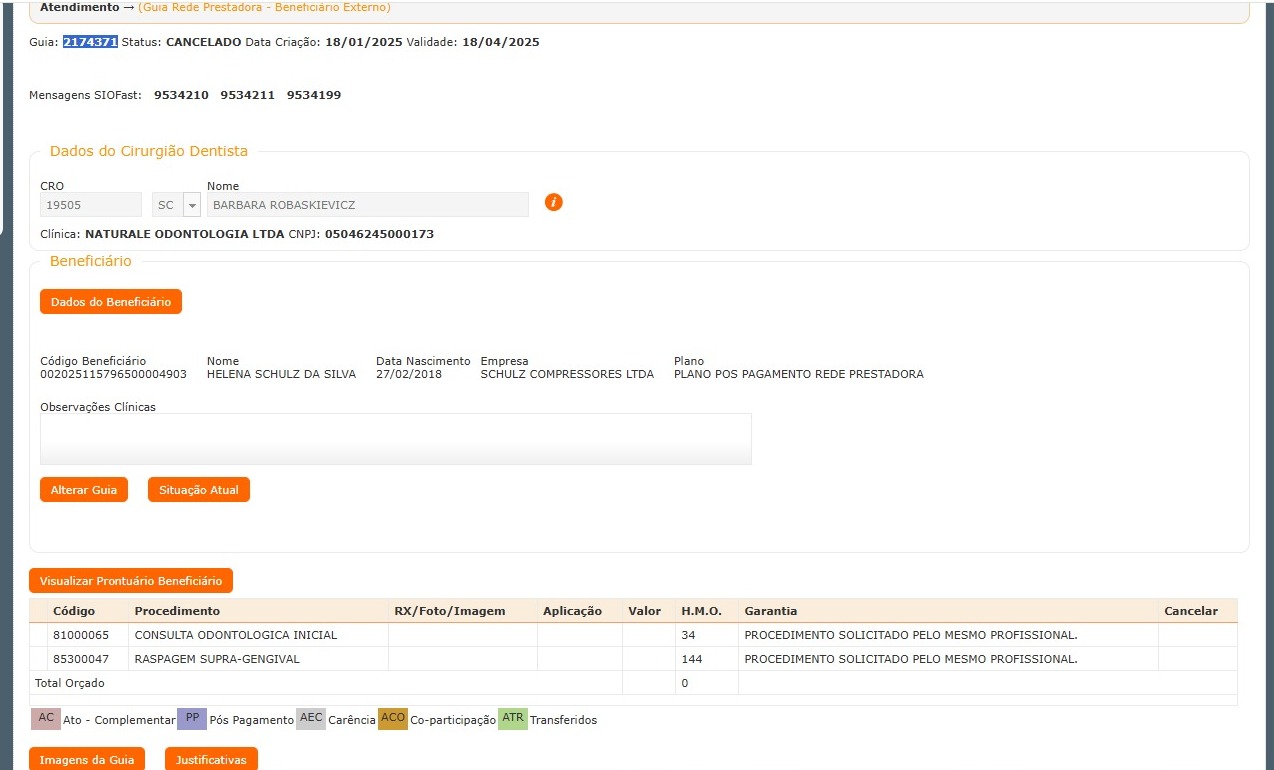1274x770 pixels.
Task: Expand the SC state dropdown arrow
Action: tap(192, 205)
